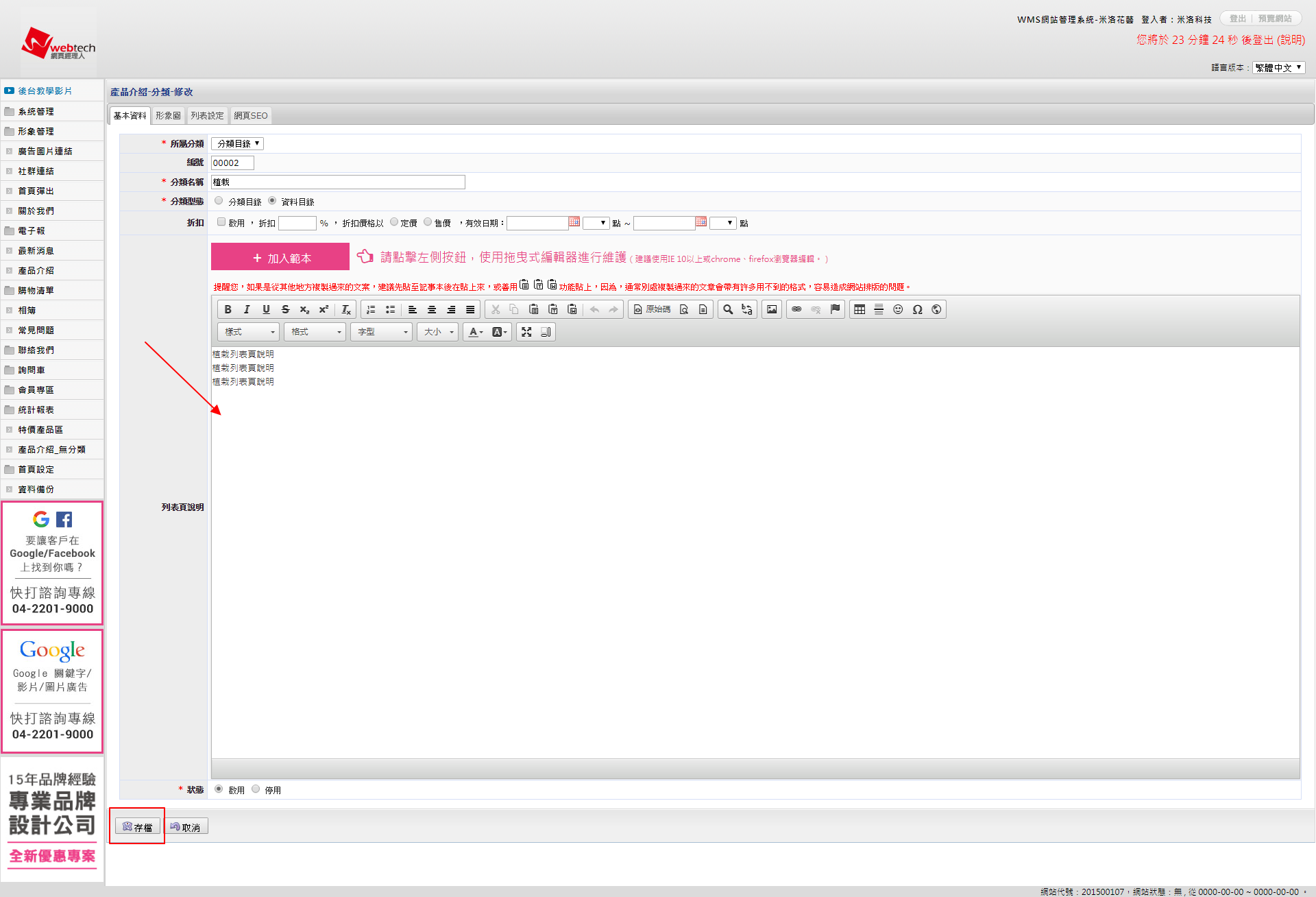Switch to the 形象圖 tab
The height and width of the screenshot is (897, 1316).
168,115
